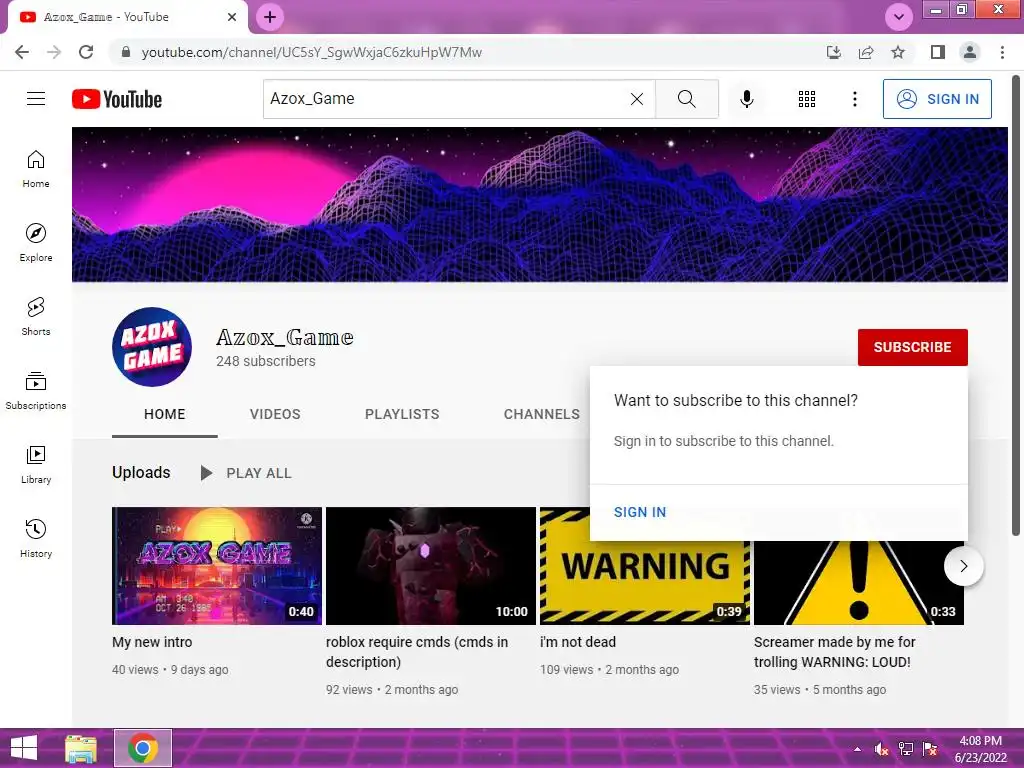This screenshot has height=768, width=1024.
Task: Open the roblox require cmds video thumbnail
Action: click(430, 566)
